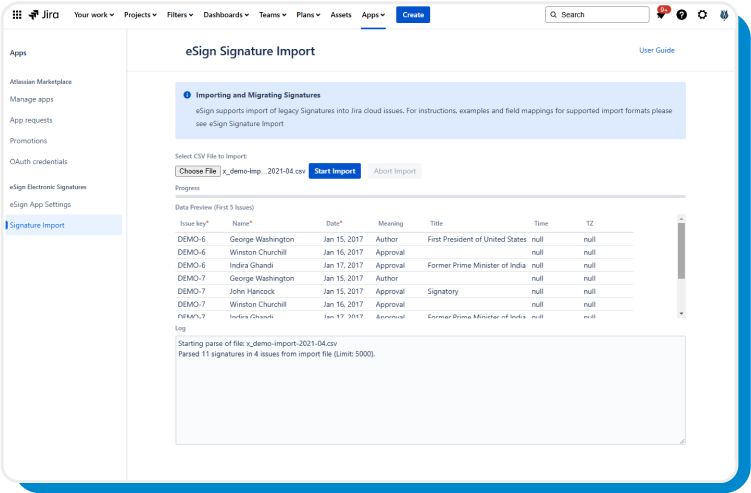This screenshot has height=493, width=751.
Task: Expand the Filters menu
Action: [x=180, y=15]
